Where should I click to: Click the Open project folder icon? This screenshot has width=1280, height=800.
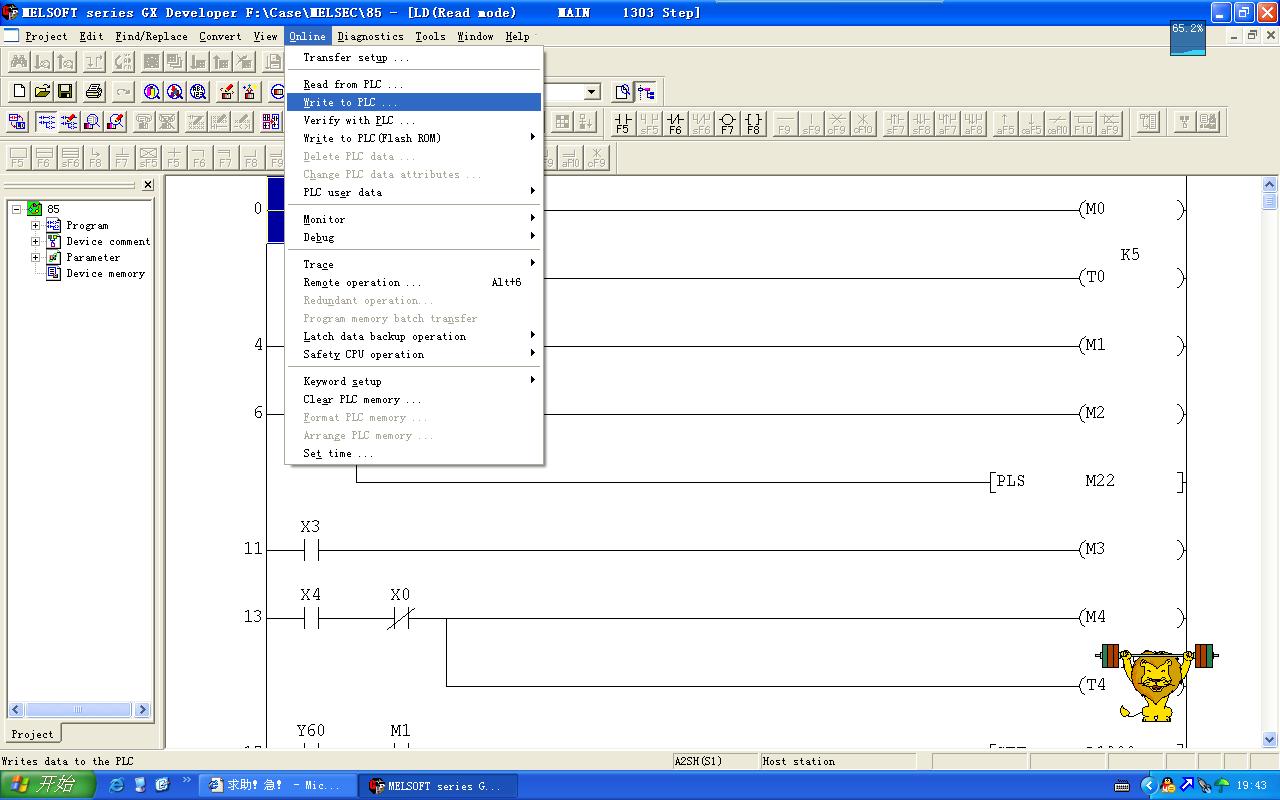[42, 92]
